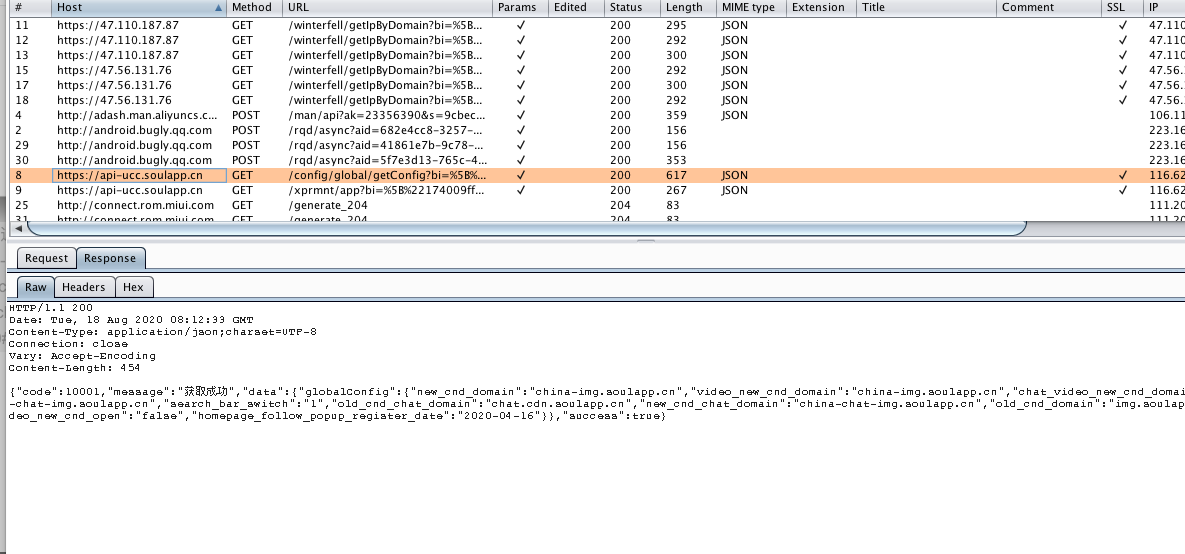Select row 30 with length 353
This screenshot has width=1185, height=554.
click(x=597, y=160)
